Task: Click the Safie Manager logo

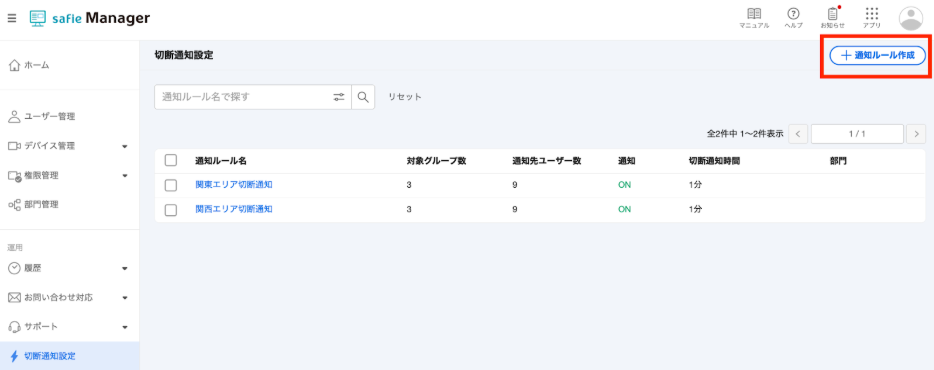Action: [89, 18]
